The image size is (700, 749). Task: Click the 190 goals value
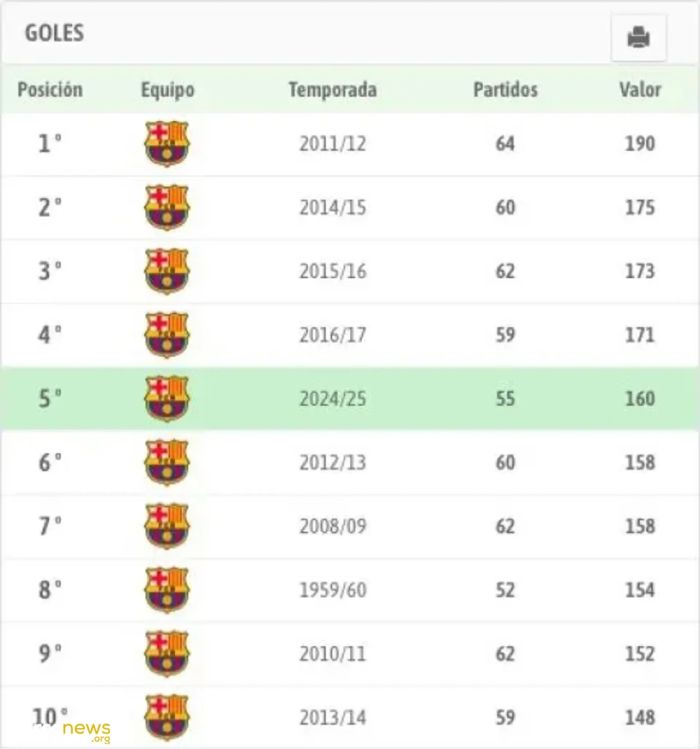(x=640, y=144)
